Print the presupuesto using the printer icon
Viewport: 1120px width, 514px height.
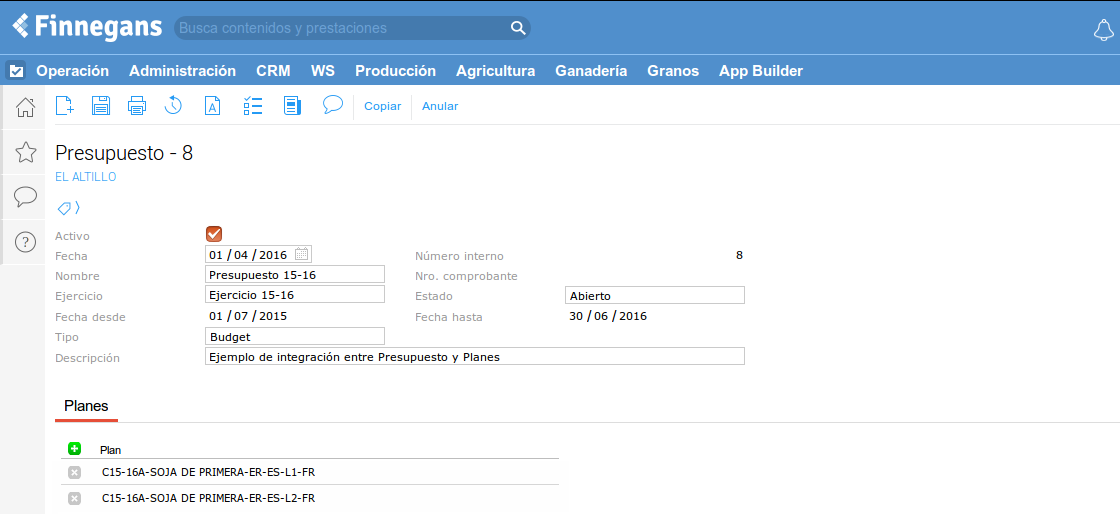(136, 106)
